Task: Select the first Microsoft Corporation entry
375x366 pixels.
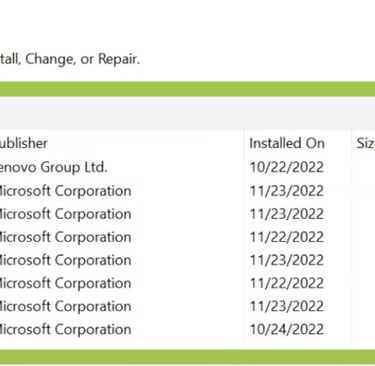Action: pyautogui.click(x=65, y=191)
